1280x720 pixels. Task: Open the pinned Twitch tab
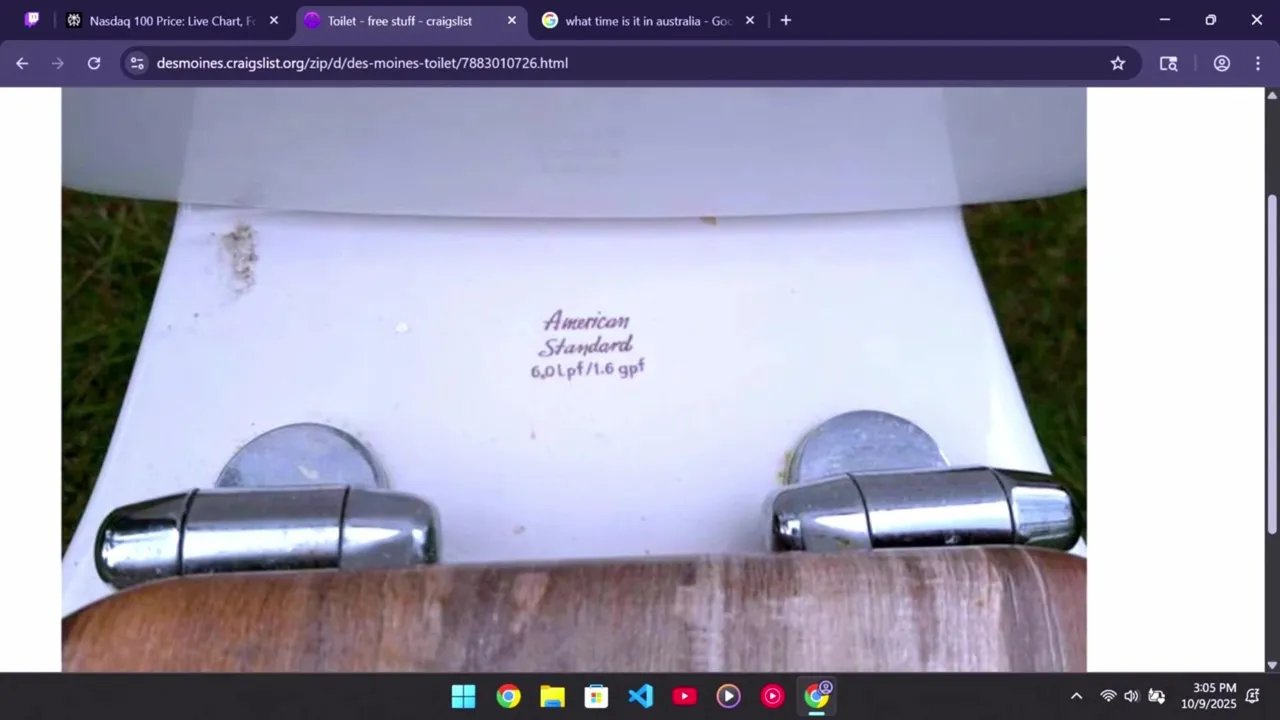[x=32, y=20]
